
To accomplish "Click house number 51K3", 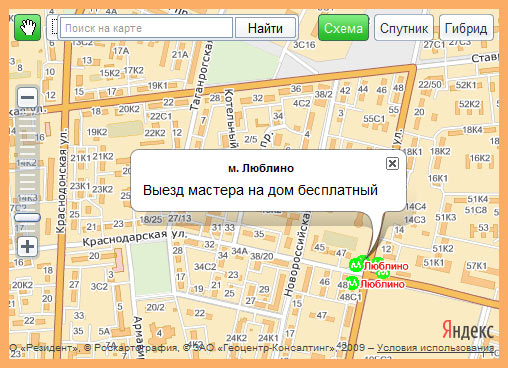I will 446,217.
